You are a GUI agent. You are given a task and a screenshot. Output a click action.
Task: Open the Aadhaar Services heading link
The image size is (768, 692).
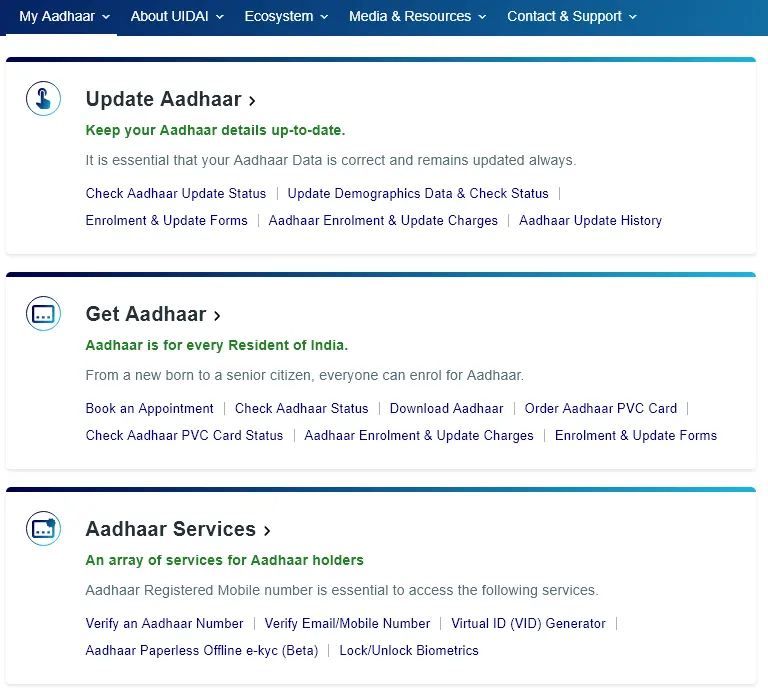click(171, 529)
